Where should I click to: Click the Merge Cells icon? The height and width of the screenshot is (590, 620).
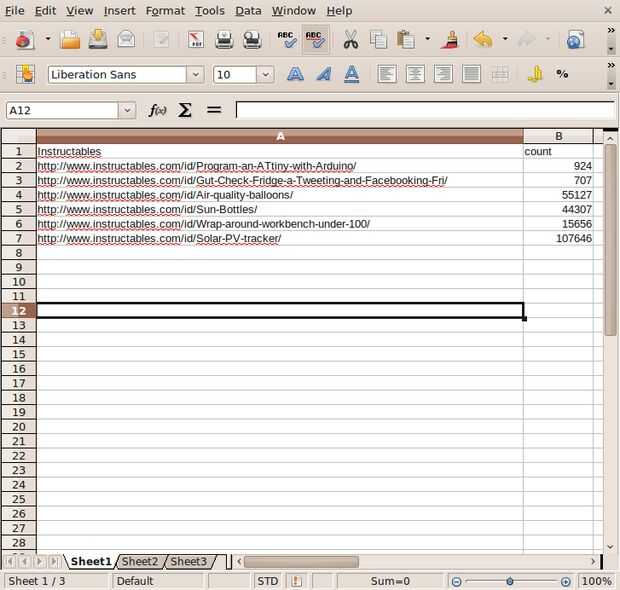[499, 74]
